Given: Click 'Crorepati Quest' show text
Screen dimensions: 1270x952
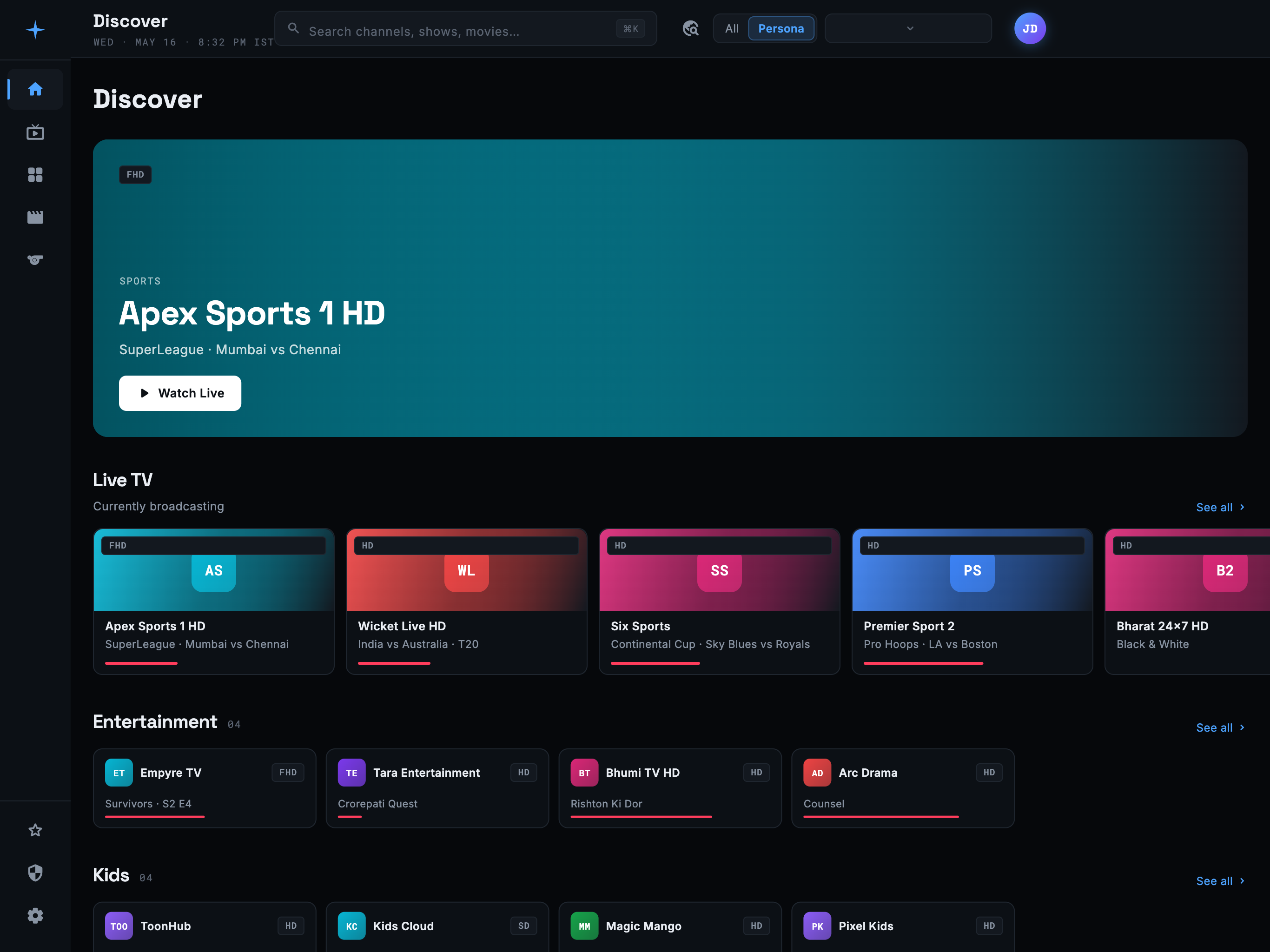Looking at the screenshot, I should (x=377, y=803).
